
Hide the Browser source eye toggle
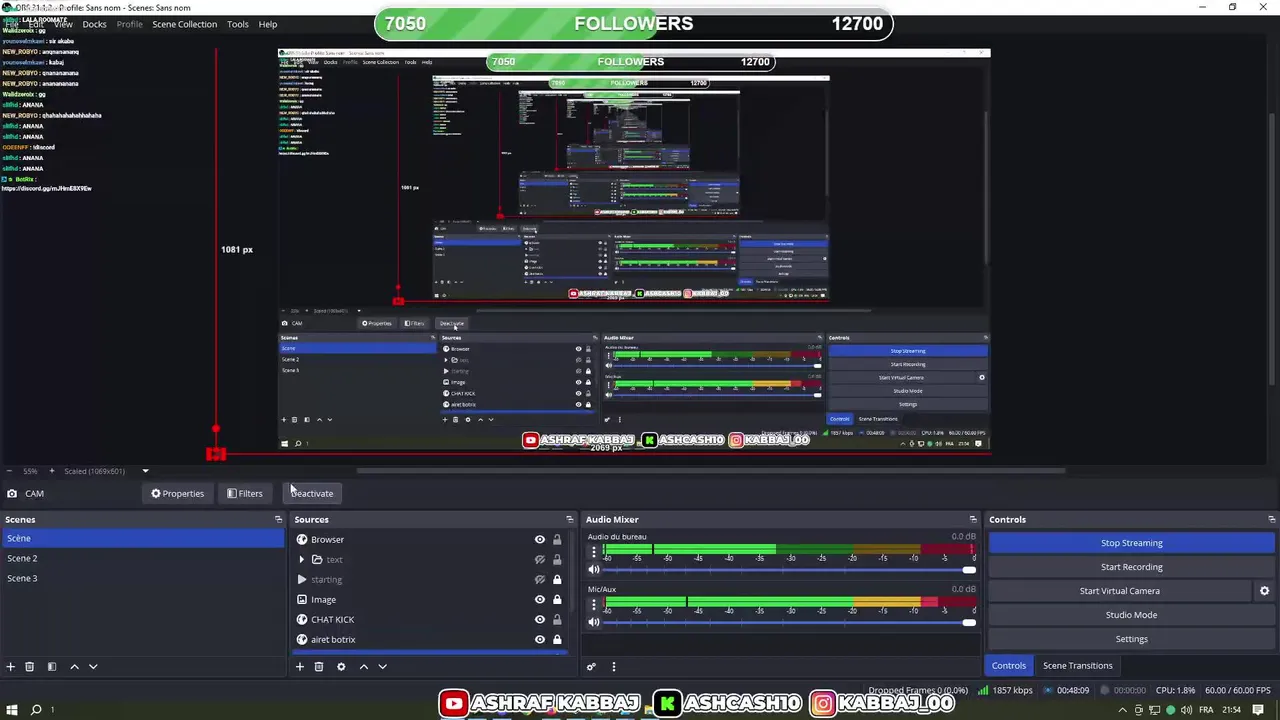click(540, 540)
